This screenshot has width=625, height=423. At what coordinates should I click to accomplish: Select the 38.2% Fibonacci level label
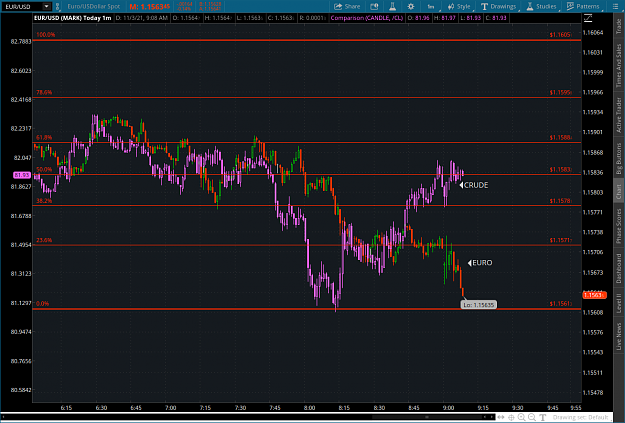coord(44,201)
